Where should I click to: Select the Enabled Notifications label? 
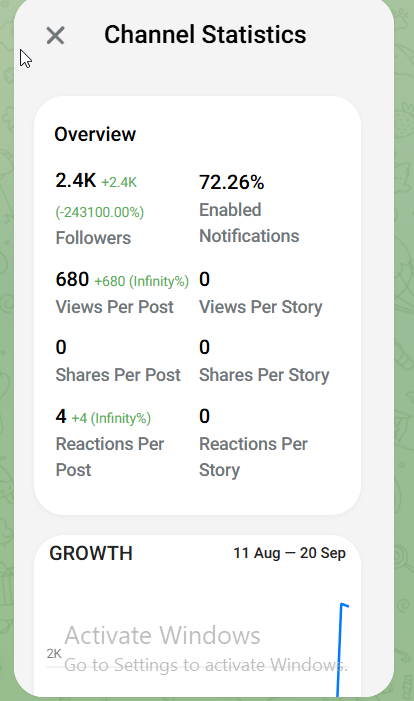[249, 223]
